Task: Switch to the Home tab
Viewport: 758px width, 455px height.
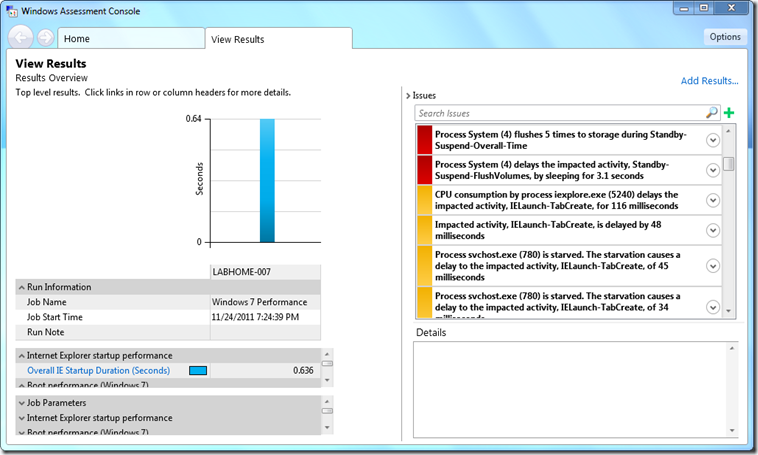Action: tap(131, 39)
